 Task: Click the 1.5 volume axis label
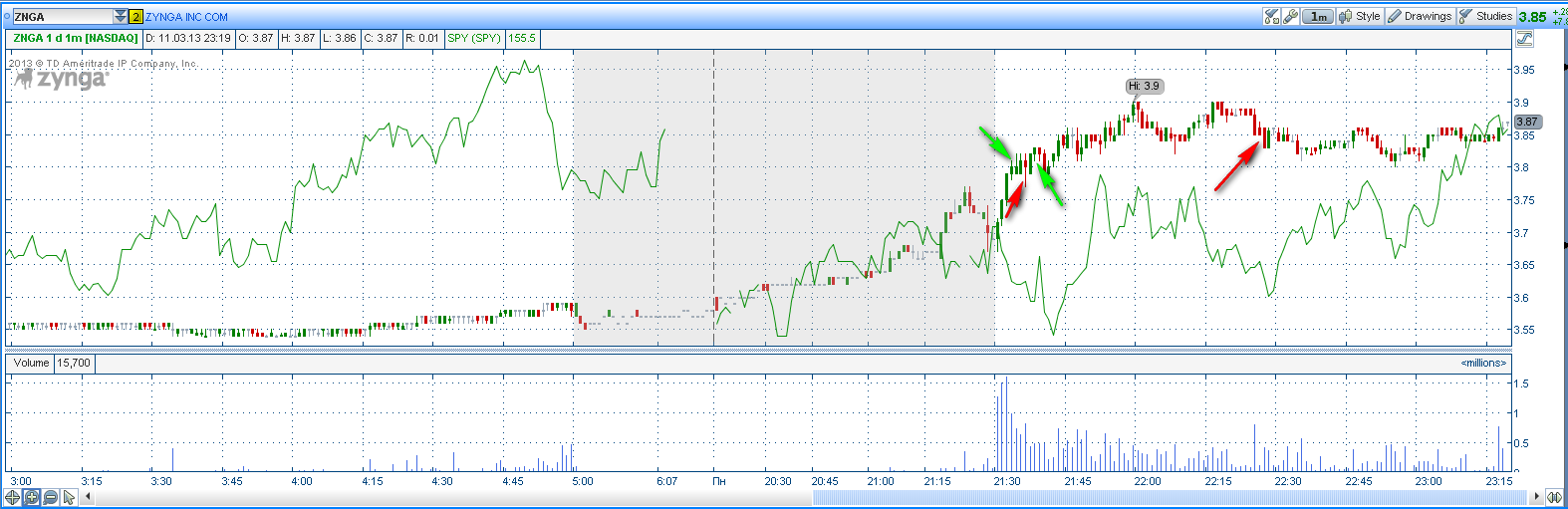coord(1520,383)
